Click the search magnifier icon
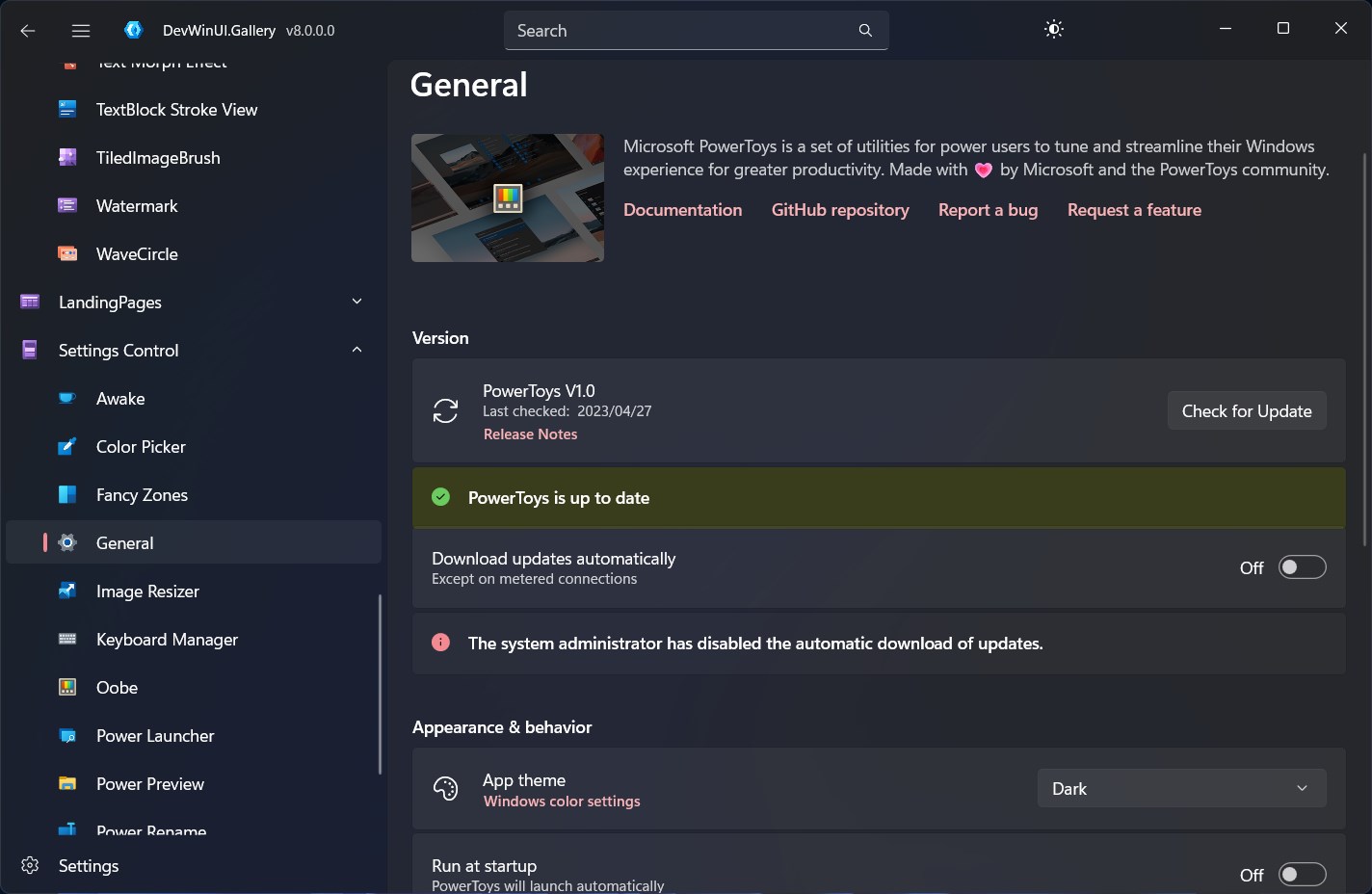The image size is (1372, 894). 865,31
